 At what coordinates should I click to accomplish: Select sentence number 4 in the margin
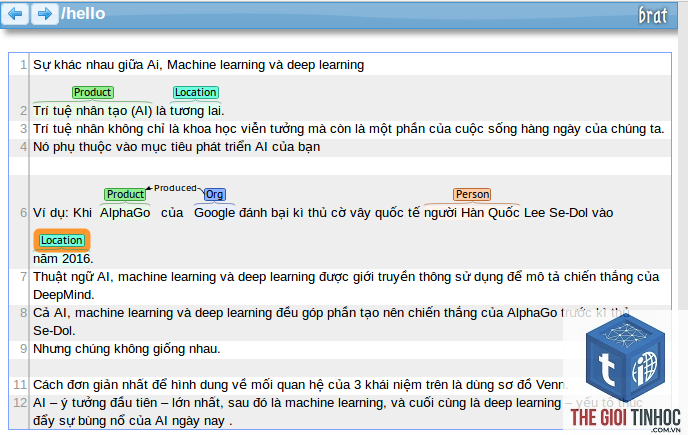pos(23,147)
